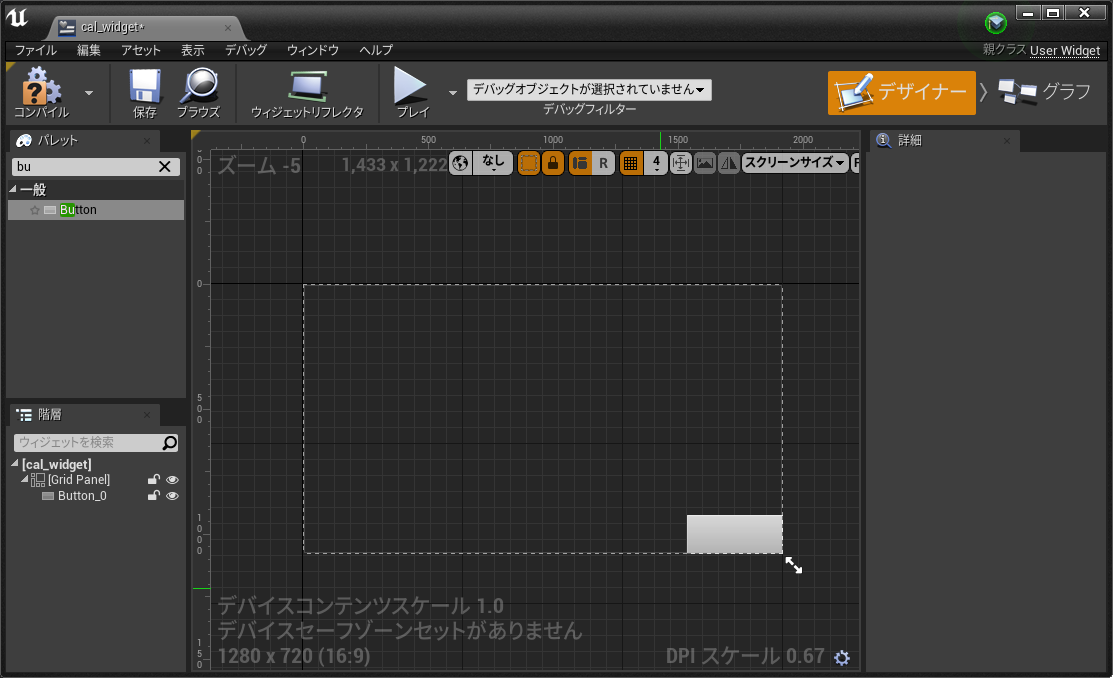Open the ウィジェットリフレクタ tool

307,92
